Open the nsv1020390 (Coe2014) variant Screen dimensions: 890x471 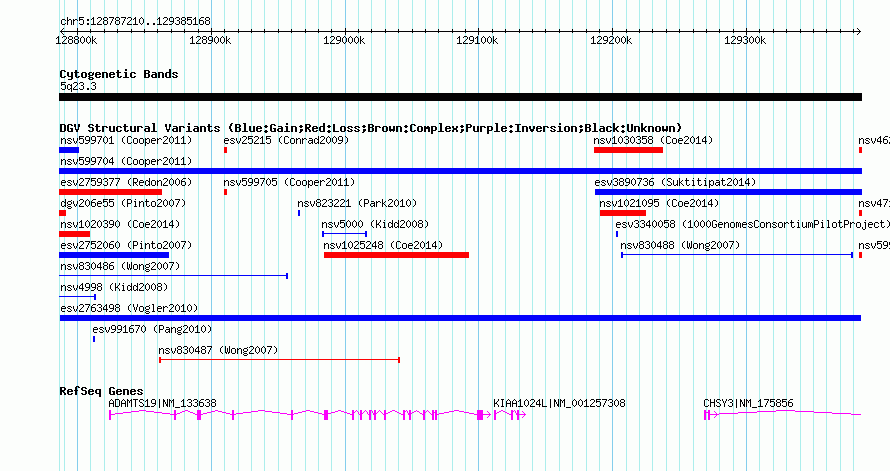pos(120,224)
